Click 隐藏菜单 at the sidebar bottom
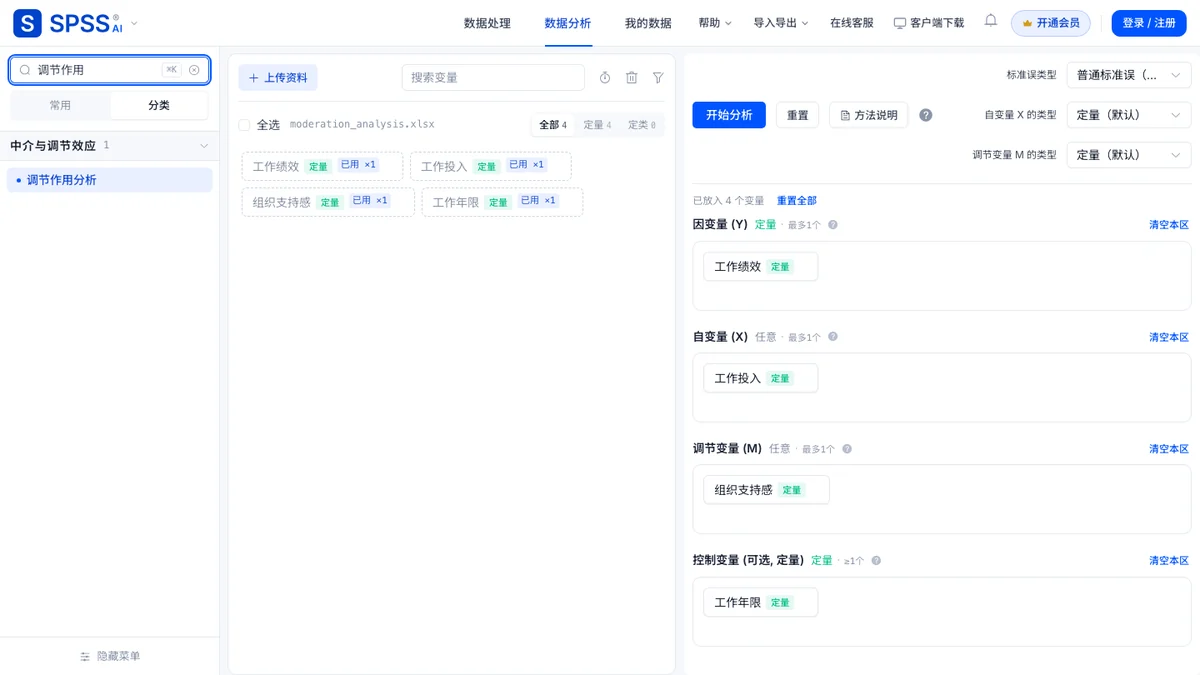The image size is (1200, 675). (110, 657)
